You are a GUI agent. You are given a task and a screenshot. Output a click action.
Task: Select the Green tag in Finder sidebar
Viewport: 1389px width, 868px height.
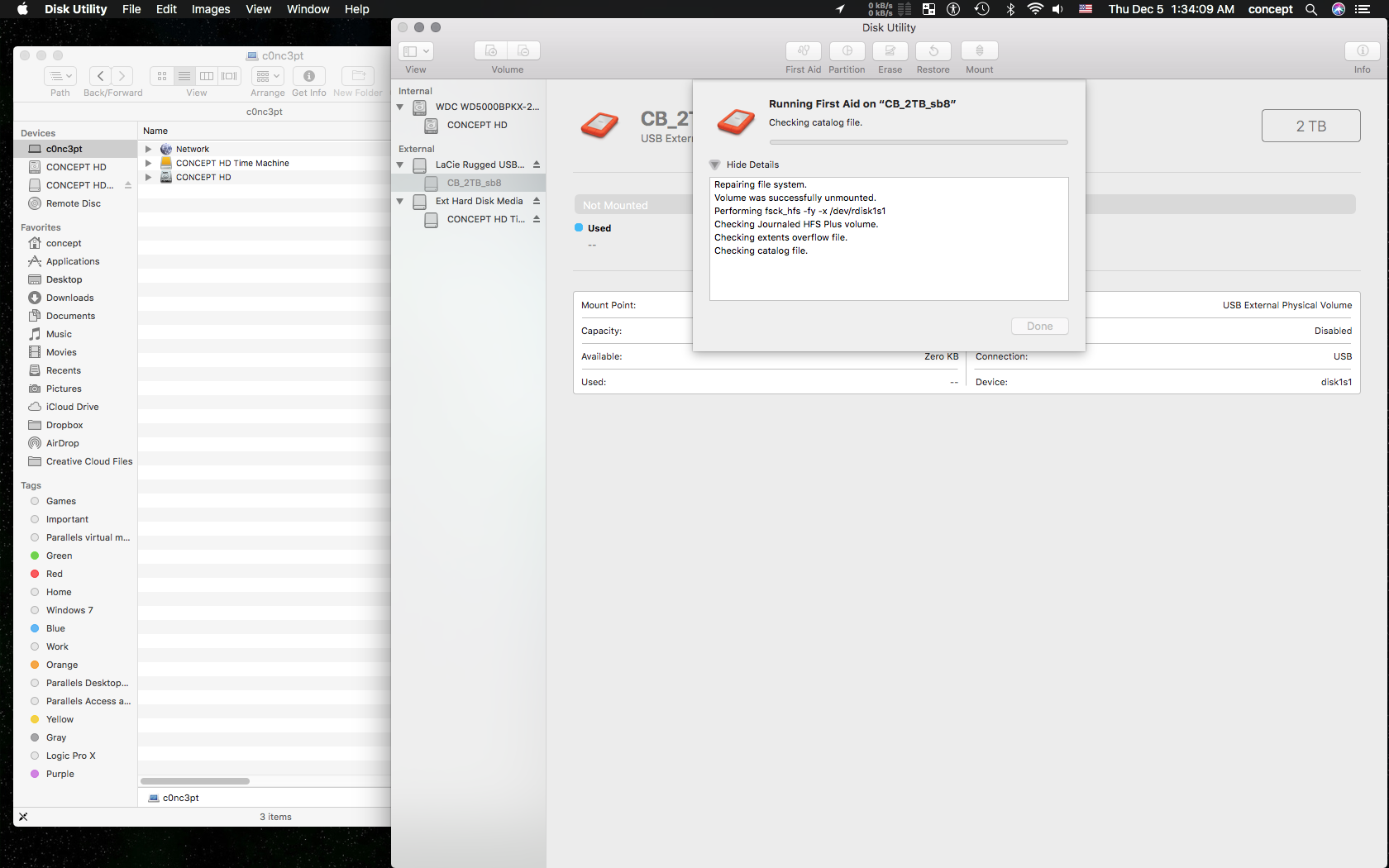[76, 556]
